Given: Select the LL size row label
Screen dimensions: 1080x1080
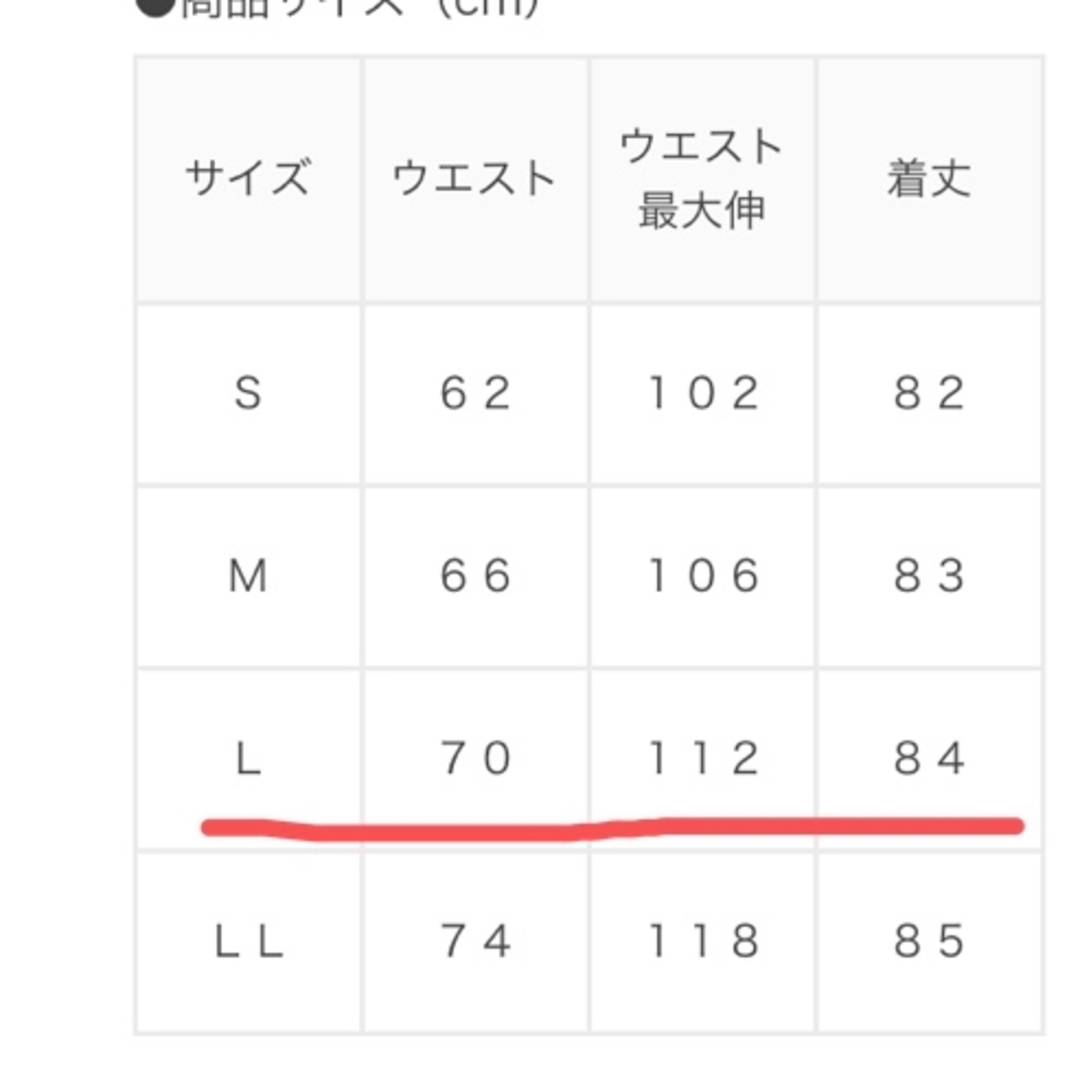Looking at the screenshot, I should [x=248, y=942].
